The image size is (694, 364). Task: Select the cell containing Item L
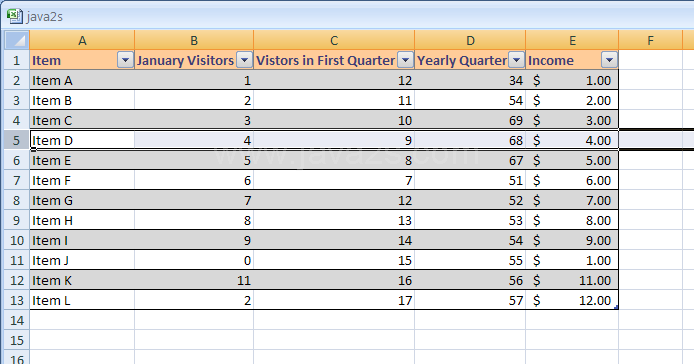click(x=82, y=300)
